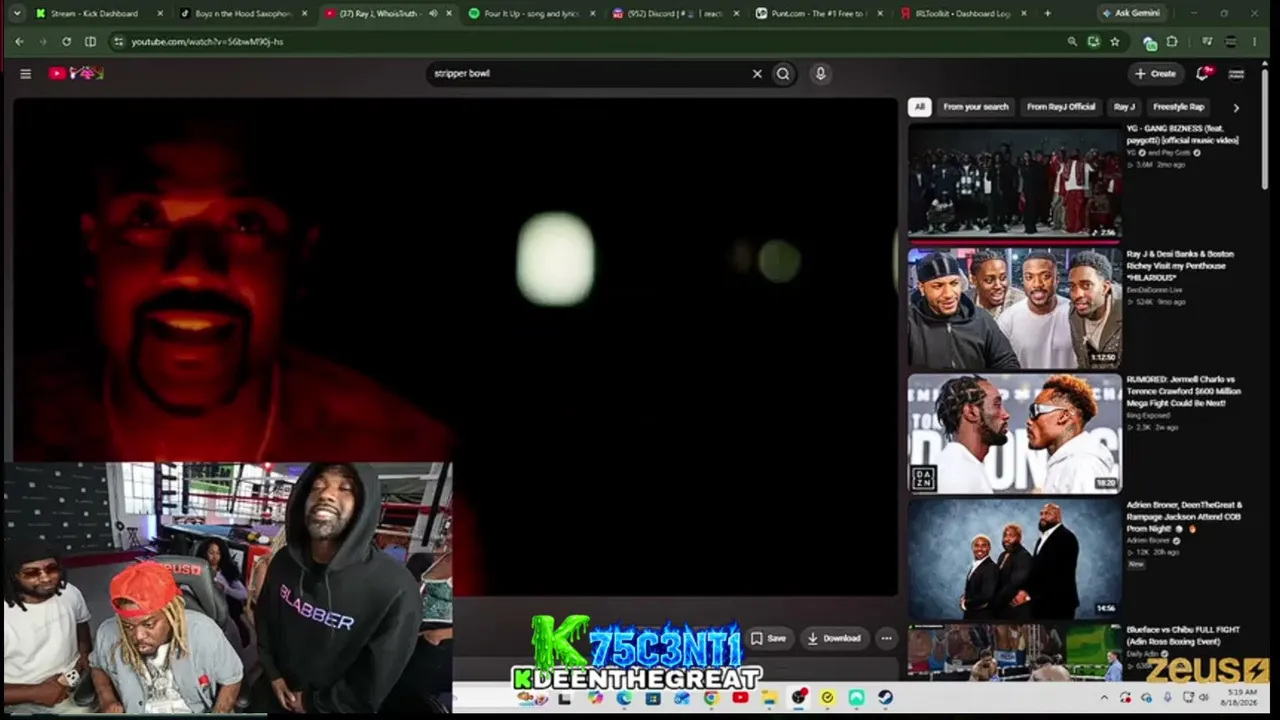
Task: Close the Punt.com tab
Action: click(x=881, y=13)
